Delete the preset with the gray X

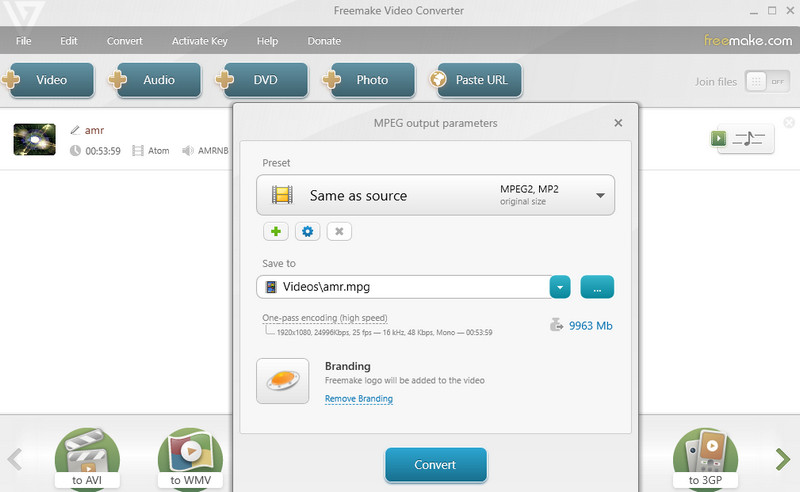point(339,232)
